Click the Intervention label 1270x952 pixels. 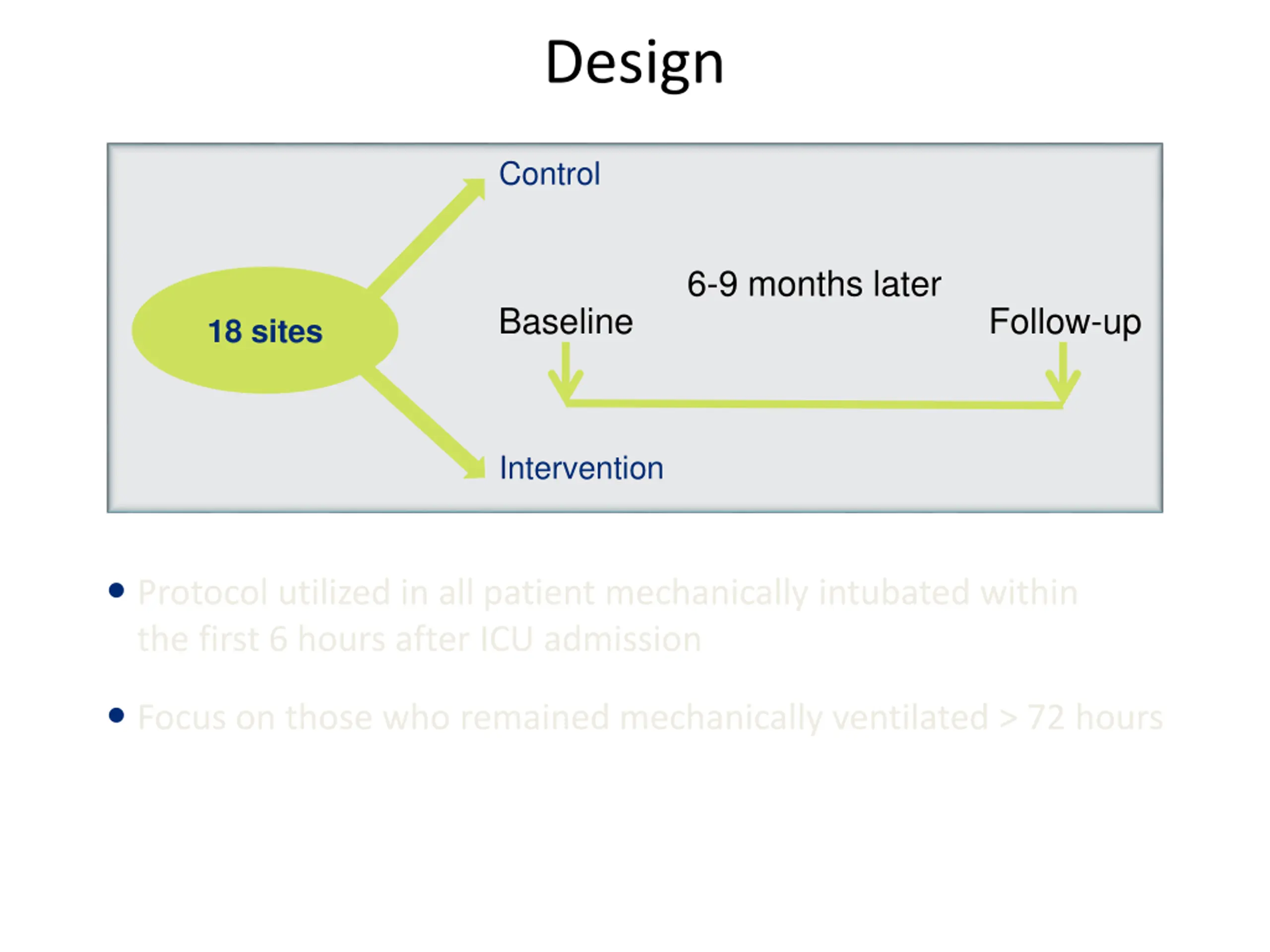click(x=581, y=468)
